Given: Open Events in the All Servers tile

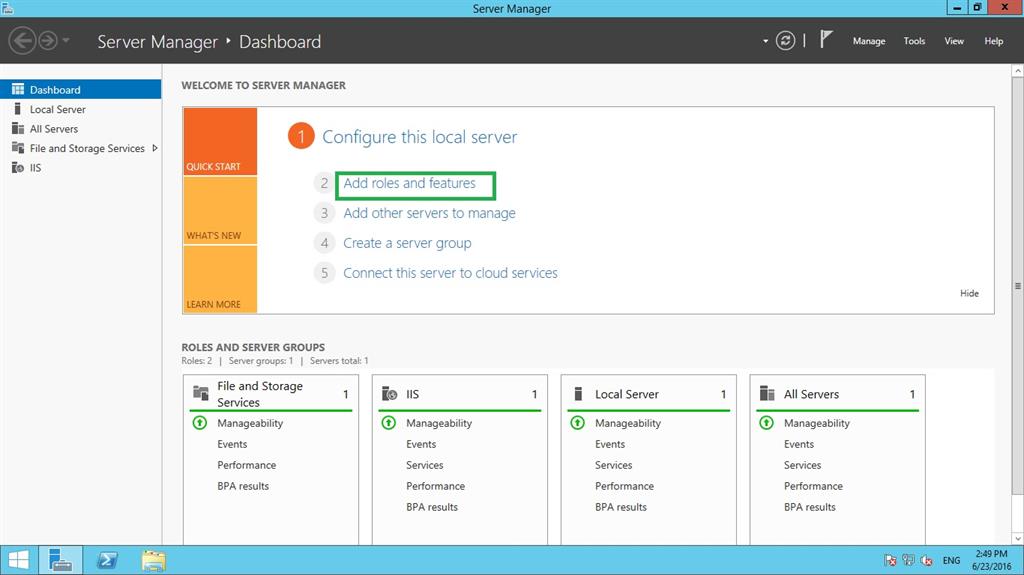Looking at the screenshot, I should tap(799, 444).
